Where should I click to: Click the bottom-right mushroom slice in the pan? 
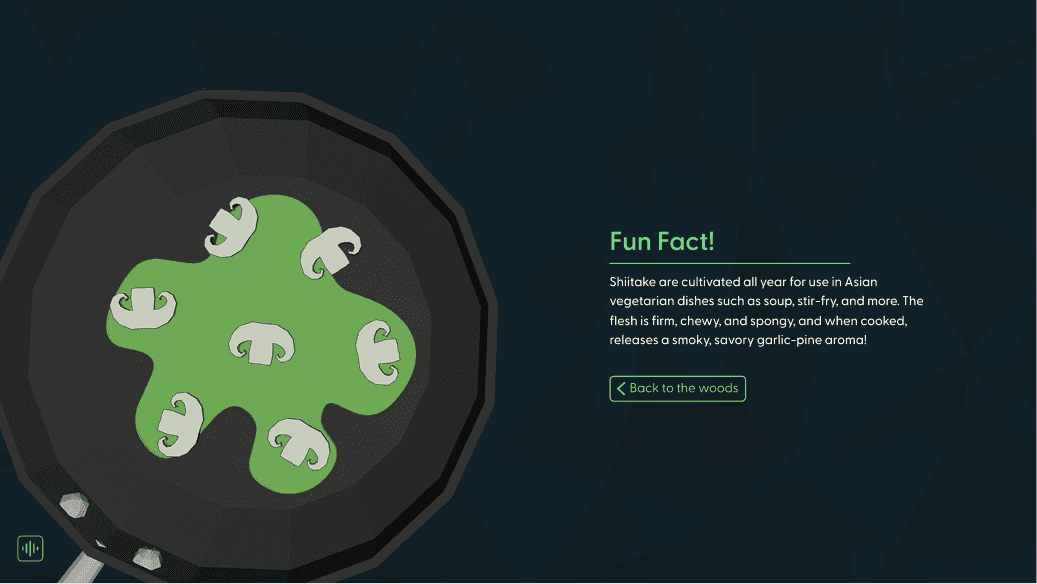click(x=302, y=443)
